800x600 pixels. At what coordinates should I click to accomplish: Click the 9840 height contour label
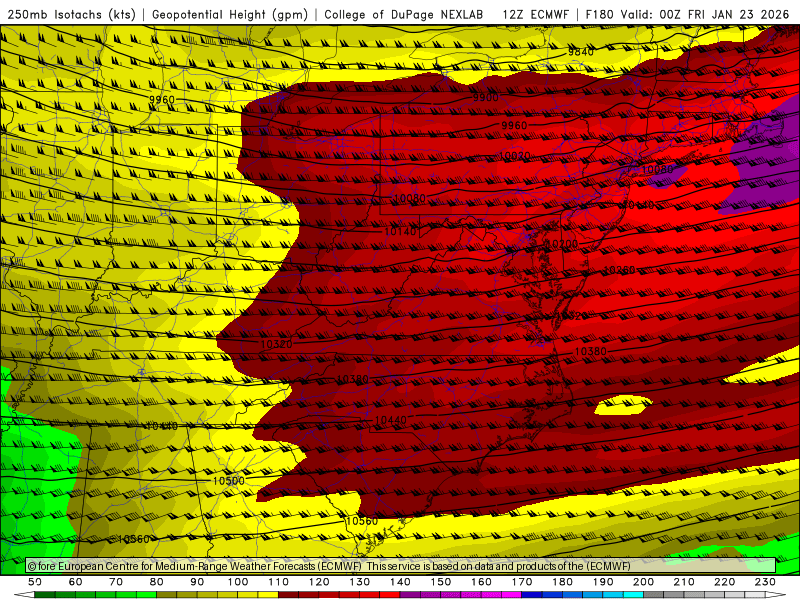pos(581,52)
